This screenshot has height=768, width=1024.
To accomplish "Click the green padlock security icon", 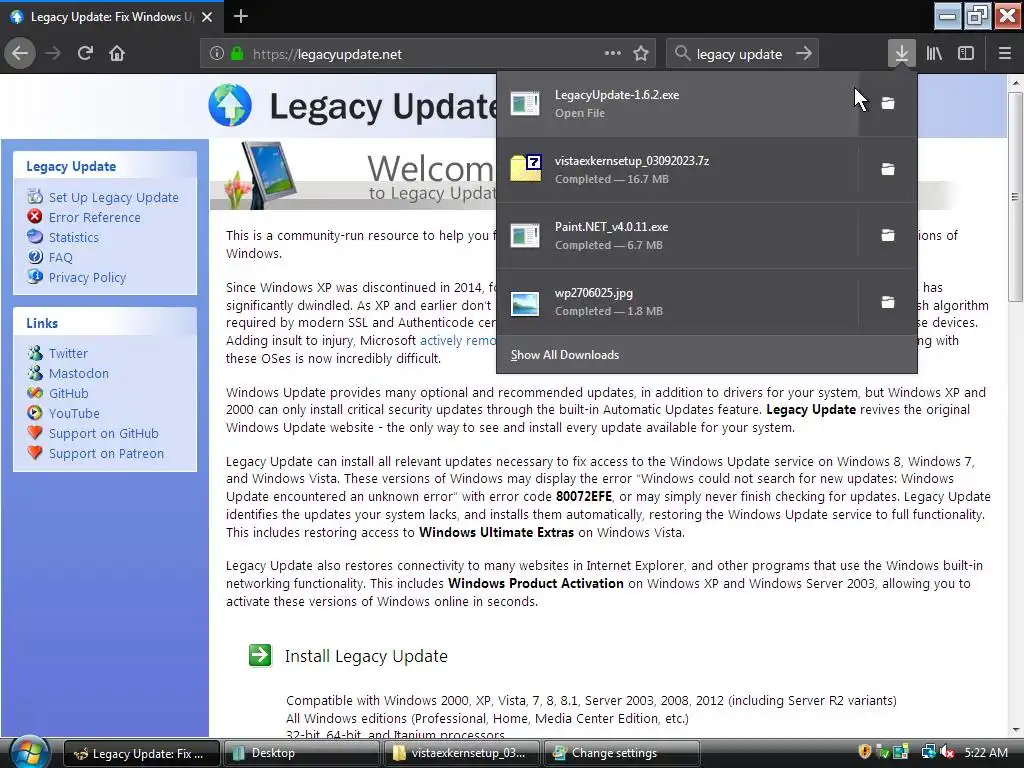I will click(237, 54).
